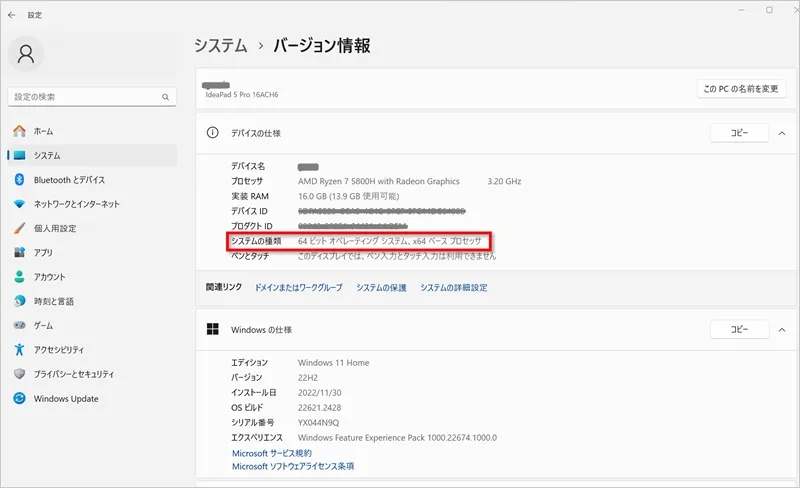Select the IdeaPad 5 Pro 16ACH6 model text

242,94
